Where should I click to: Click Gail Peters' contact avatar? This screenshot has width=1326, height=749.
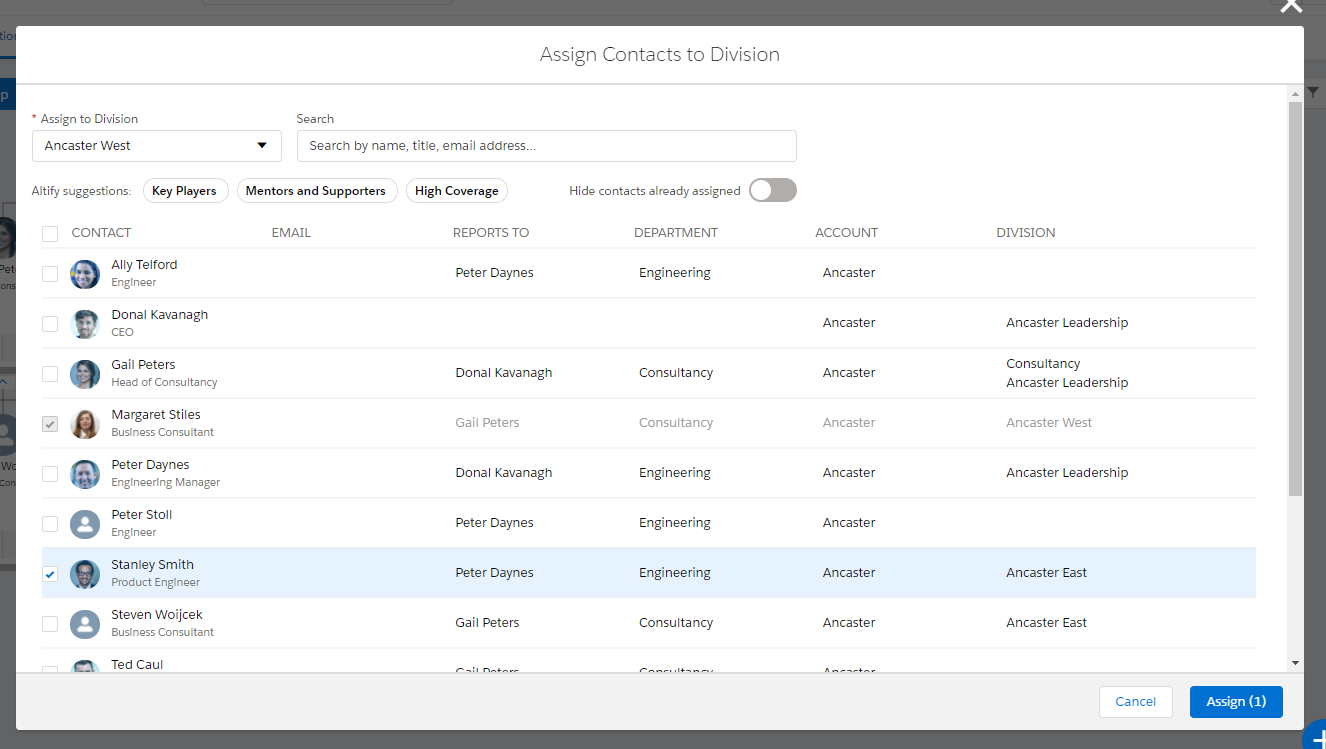point(85,374)
